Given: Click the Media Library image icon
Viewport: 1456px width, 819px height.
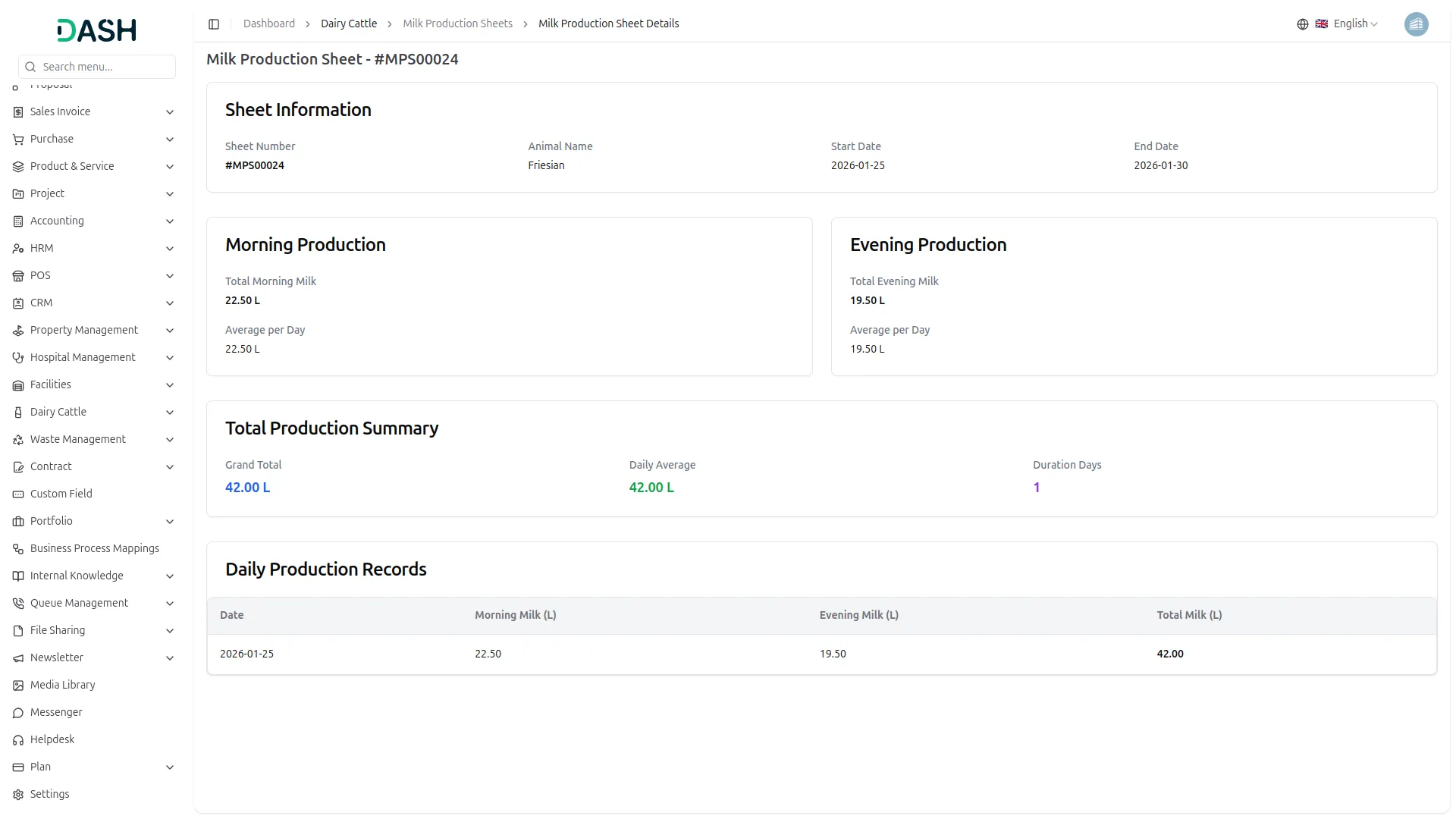Looking at the screenshot, I should coord(18,686).
